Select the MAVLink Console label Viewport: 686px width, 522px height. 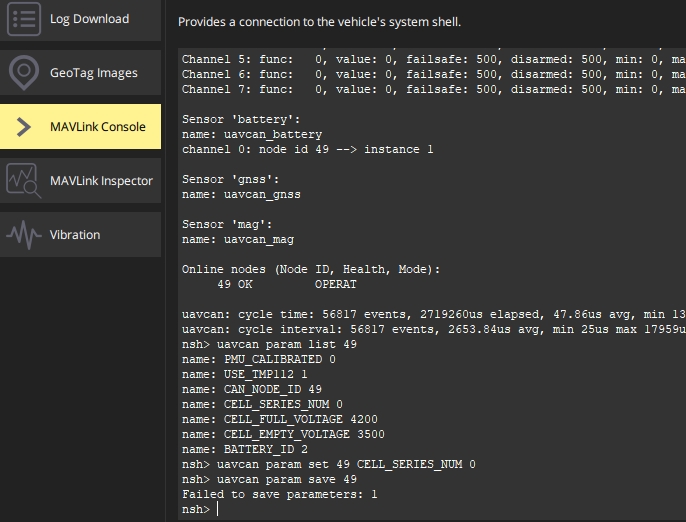pyautogui.click(x=98, y=127)
